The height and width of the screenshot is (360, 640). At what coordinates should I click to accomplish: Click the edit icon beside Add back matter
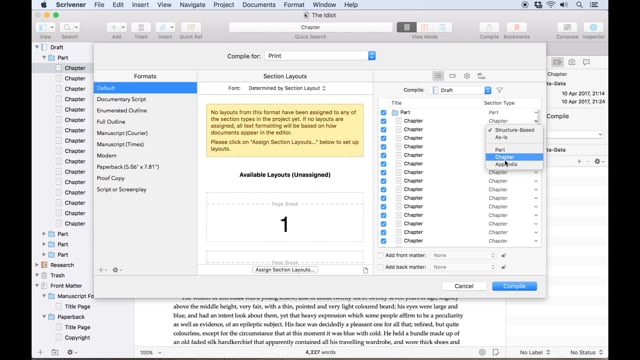pyautogui.click(x=504, y=267)
